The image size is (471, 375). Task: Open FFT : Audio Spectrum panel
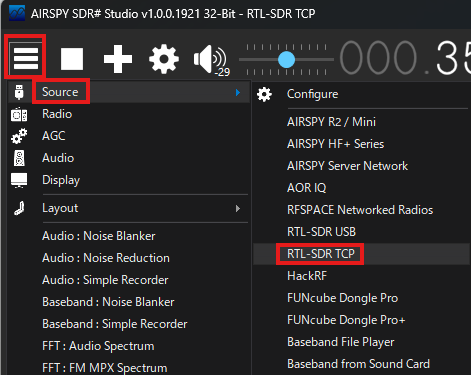click(x=98, y=346)
